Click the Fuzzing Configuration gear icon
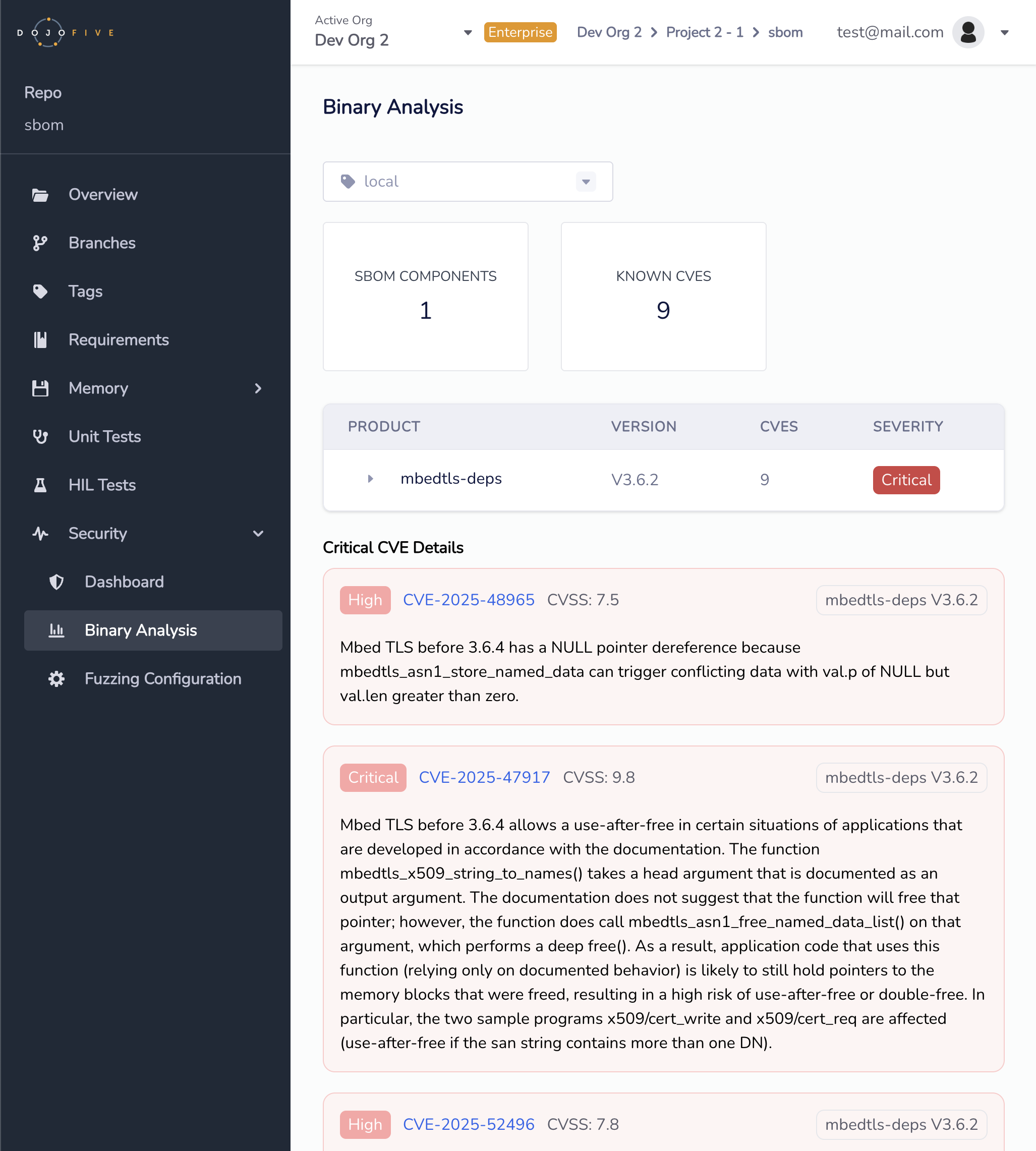The width and height of the screenshot is (1036, 1151). pos(56,678)
